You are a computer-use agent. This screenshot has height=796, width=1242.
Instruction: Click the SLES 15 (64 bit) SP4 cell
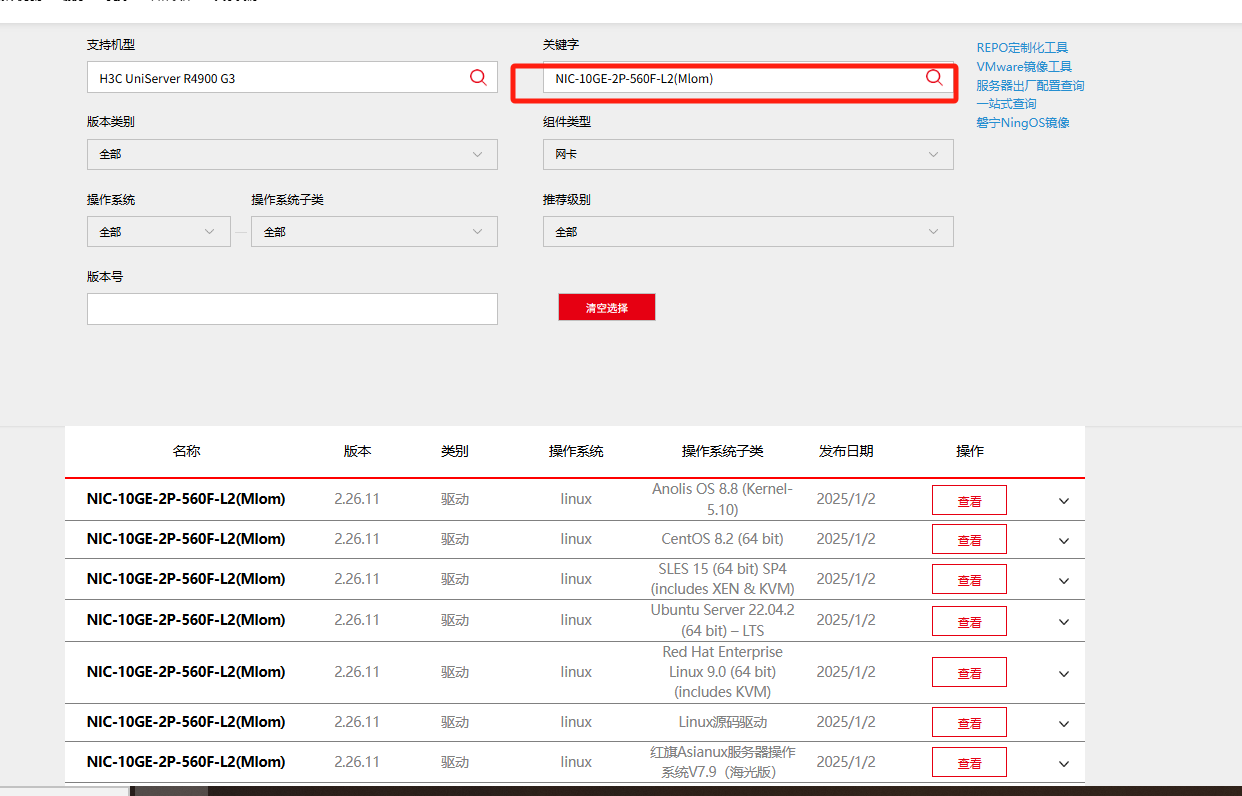723,579
